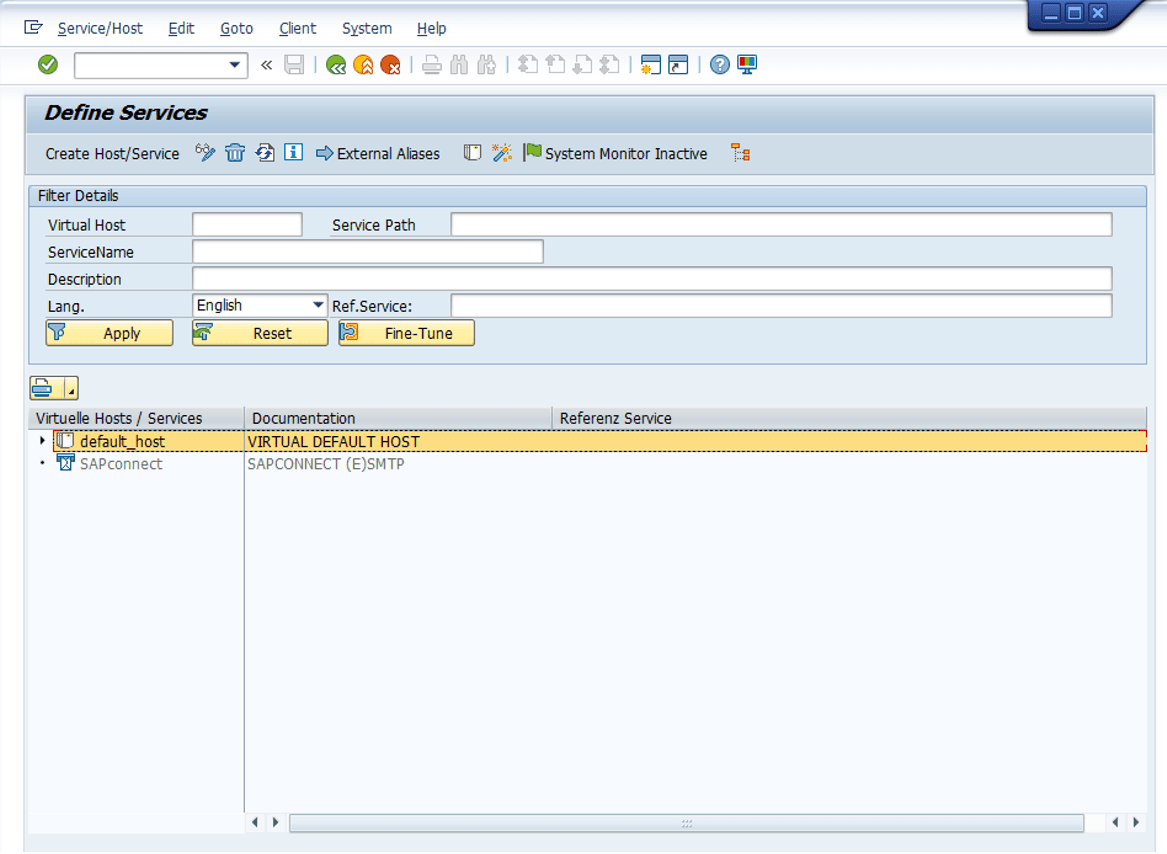Click the Display/Change glasses-pencil icon
Viewport: 1167px width, 854px height.
[x=205, y=153]
